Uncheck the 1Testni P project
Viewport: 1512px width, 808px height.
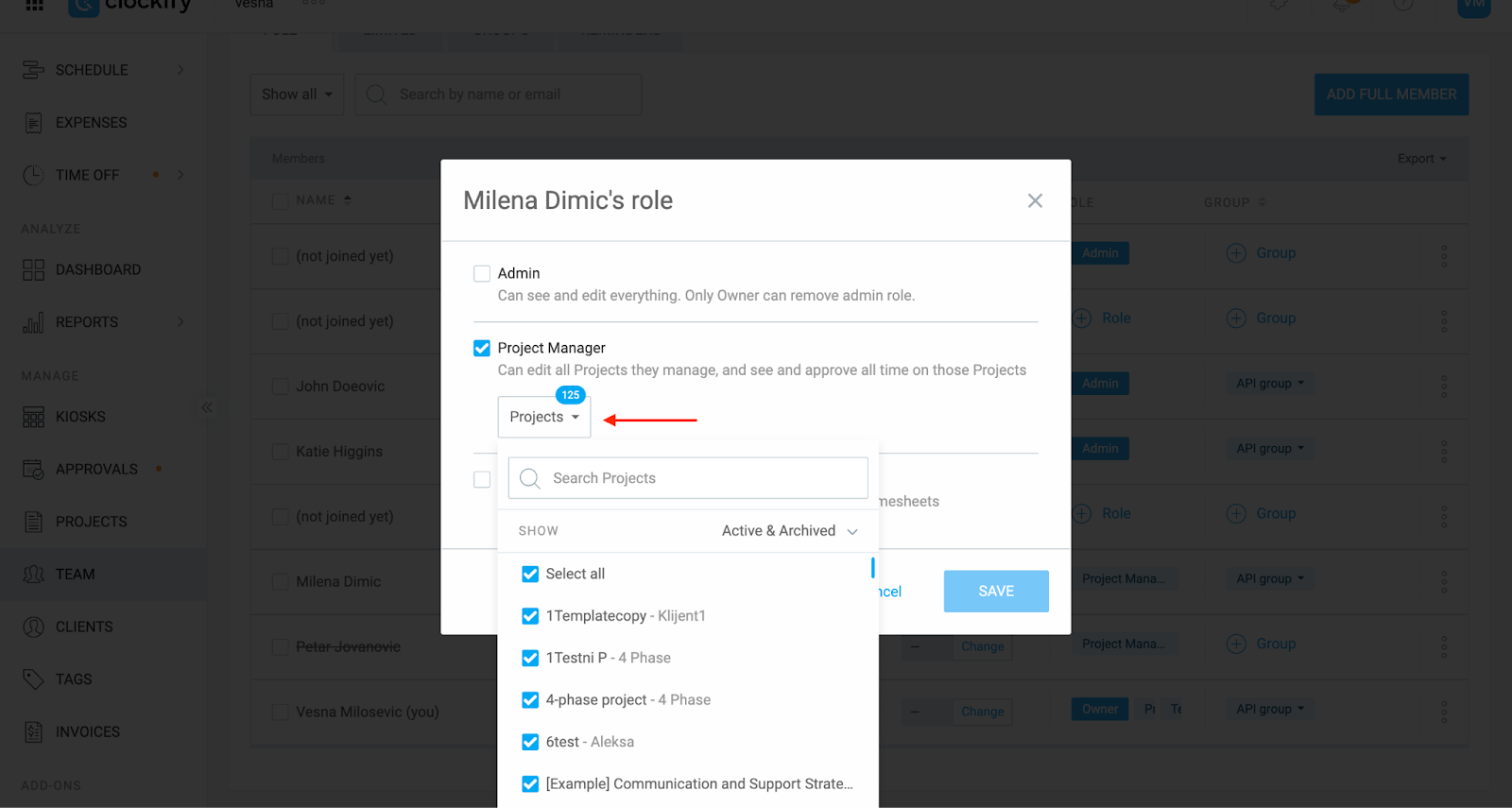click(530, 658)
